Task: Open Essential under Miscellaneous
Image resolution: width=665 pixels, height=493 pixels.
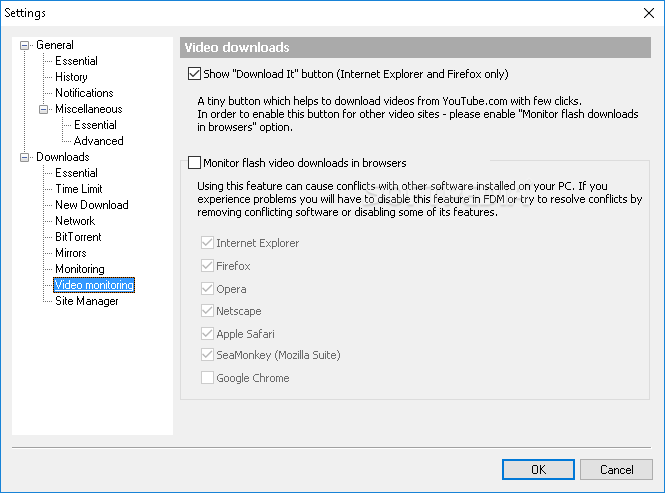Action: tap(95, 125)
